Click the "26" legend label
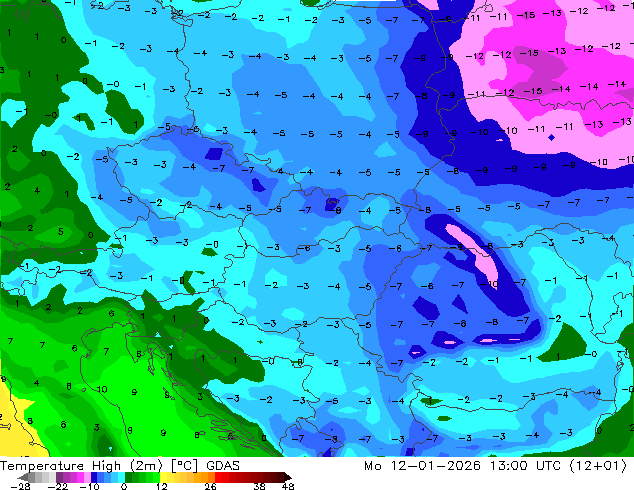 tap(210, 486)
